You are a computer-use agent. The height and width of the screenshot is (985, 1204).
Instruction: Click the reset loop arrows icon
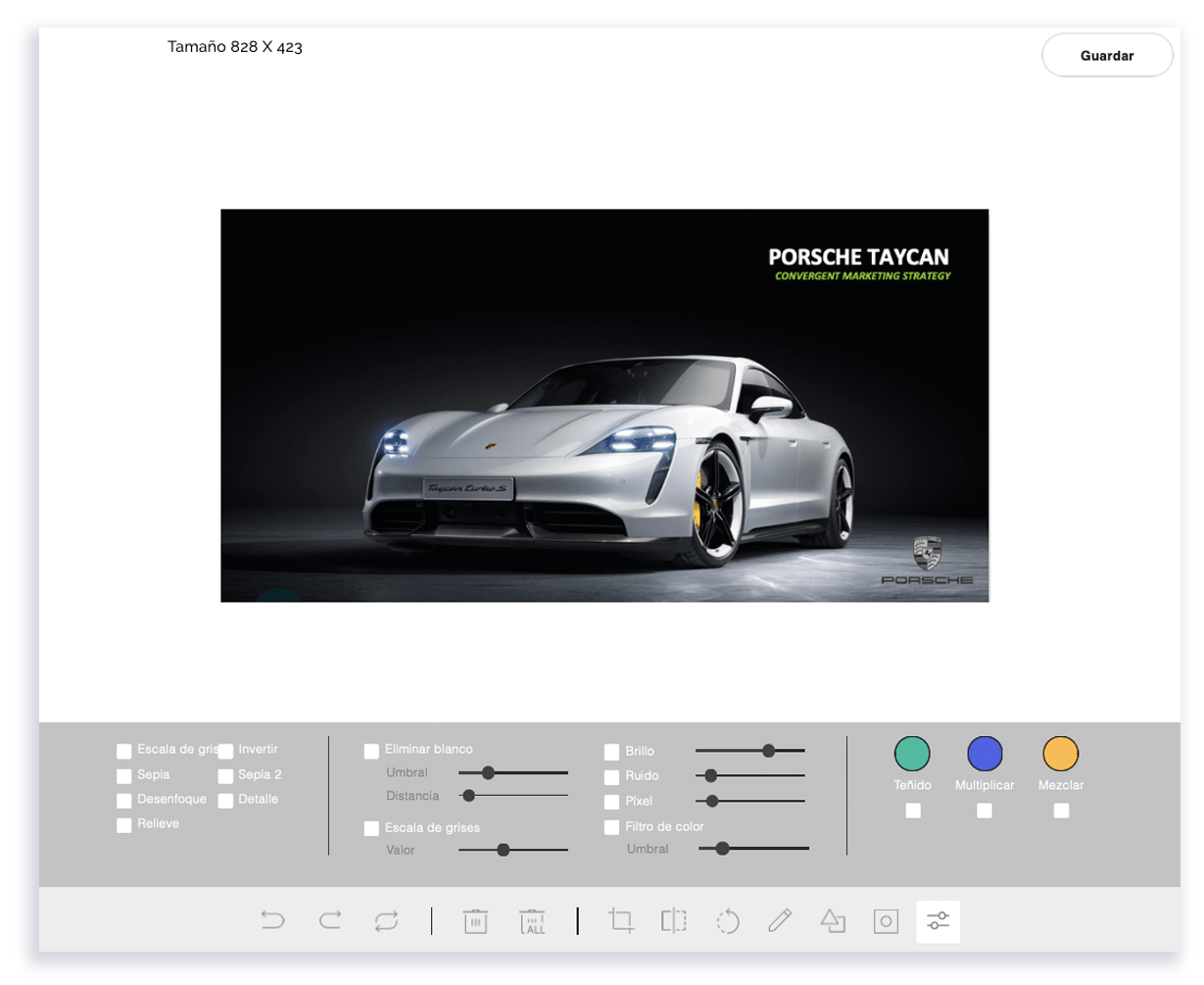point(386,921)
